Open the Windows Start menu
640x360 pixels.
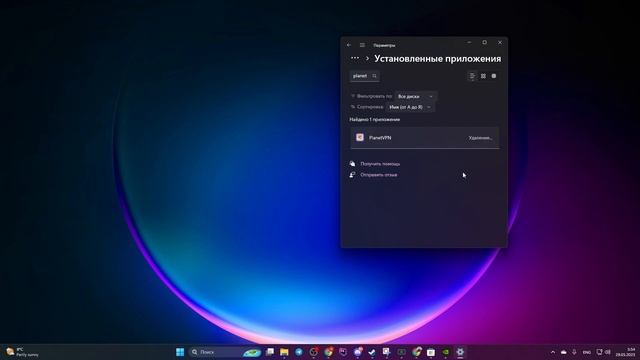(x=180, y=352)
